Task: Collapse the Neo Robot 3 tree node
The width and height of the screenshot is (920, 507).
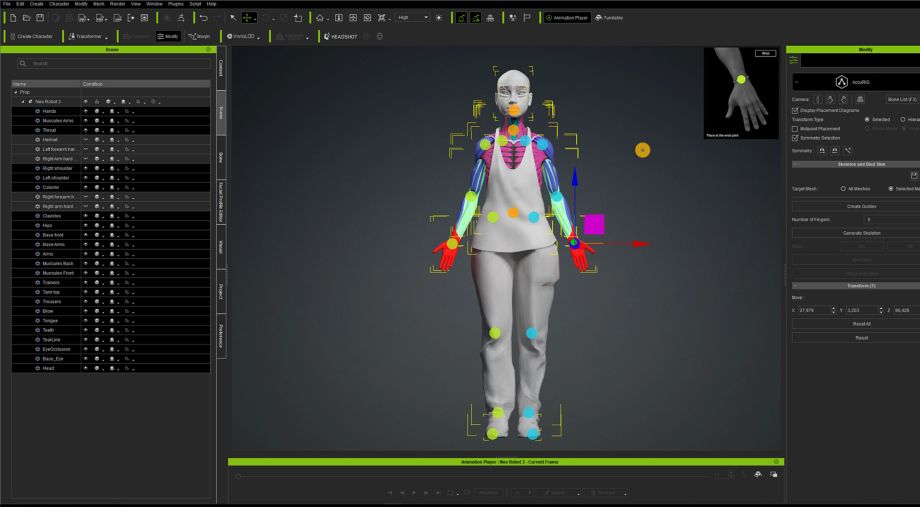Action: tap(23, 102)
